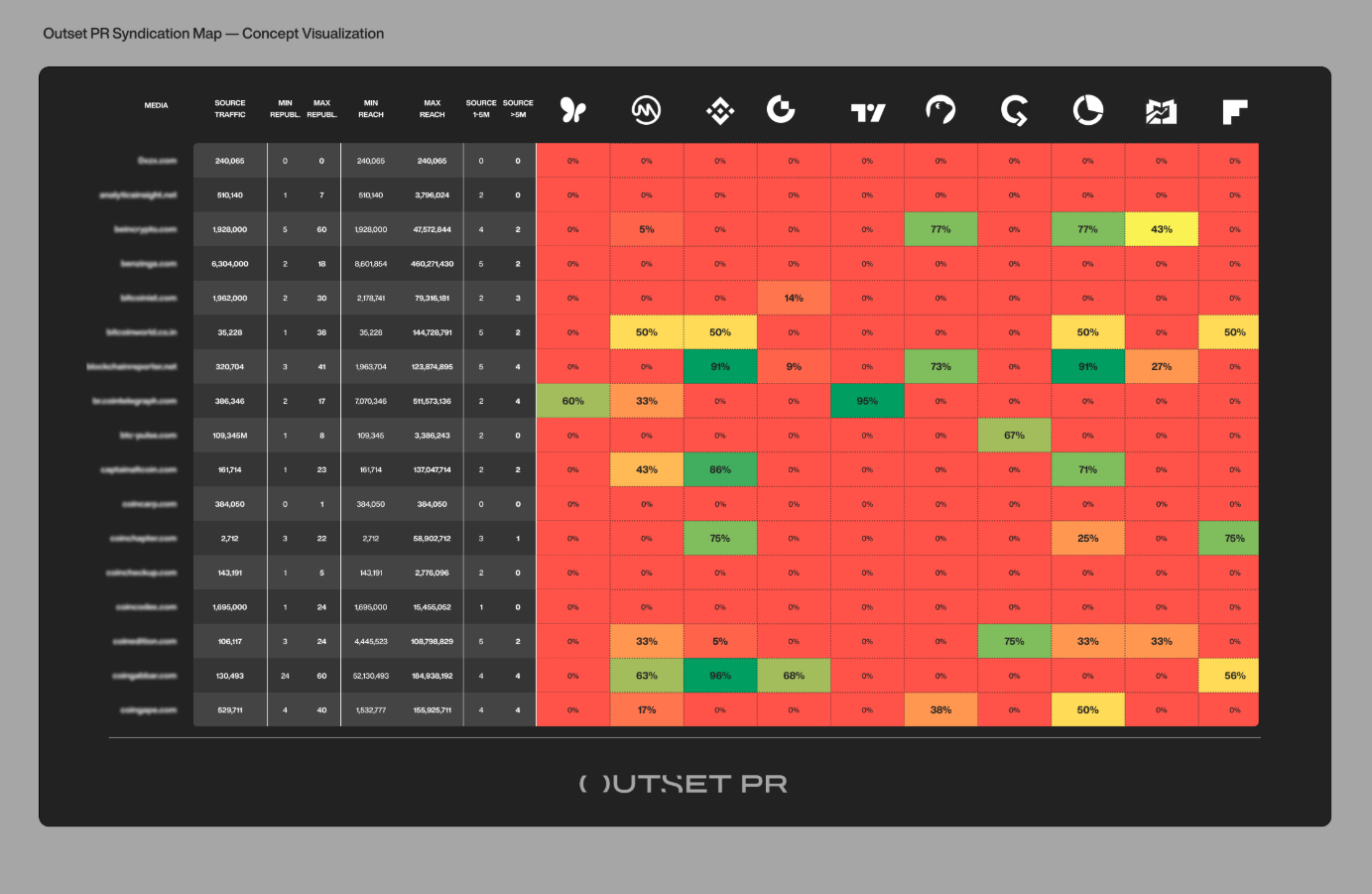Select the 96% heatmap cell
This screenshot has height=894, width=1372.
pyautogui.click(x=720, y=676)
